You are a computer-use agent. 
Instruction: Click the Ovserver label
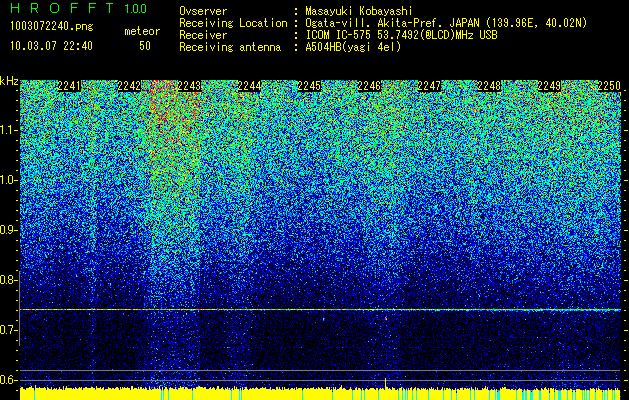[x=203, y=11]
